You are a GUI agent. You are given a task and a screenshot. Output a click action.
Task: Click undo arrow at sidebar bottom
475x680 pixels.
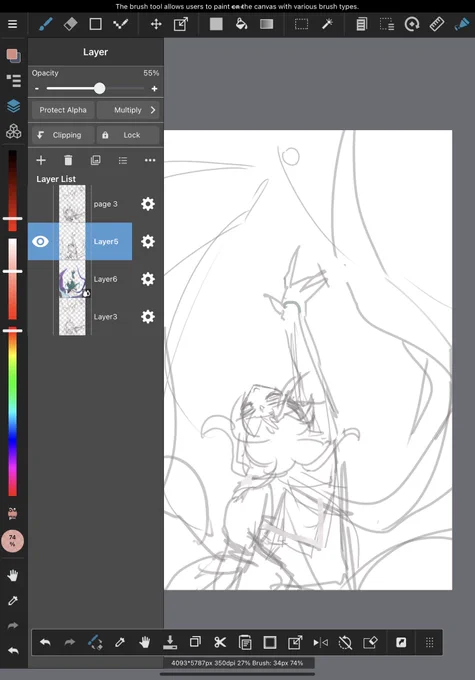[x=13, y=651]
